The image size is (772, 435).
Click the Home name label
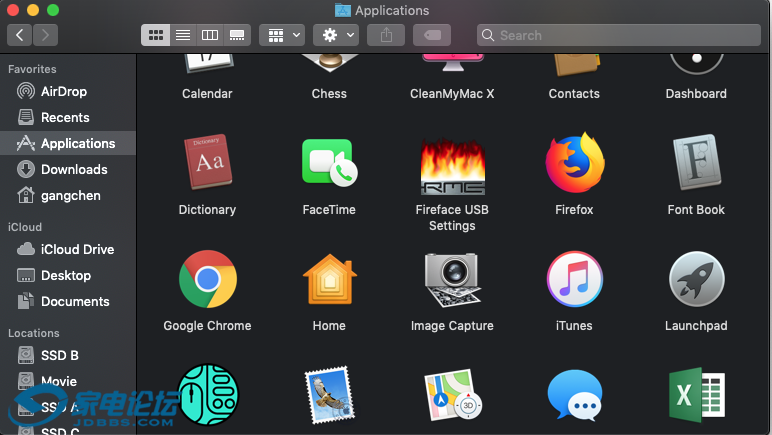329,326
